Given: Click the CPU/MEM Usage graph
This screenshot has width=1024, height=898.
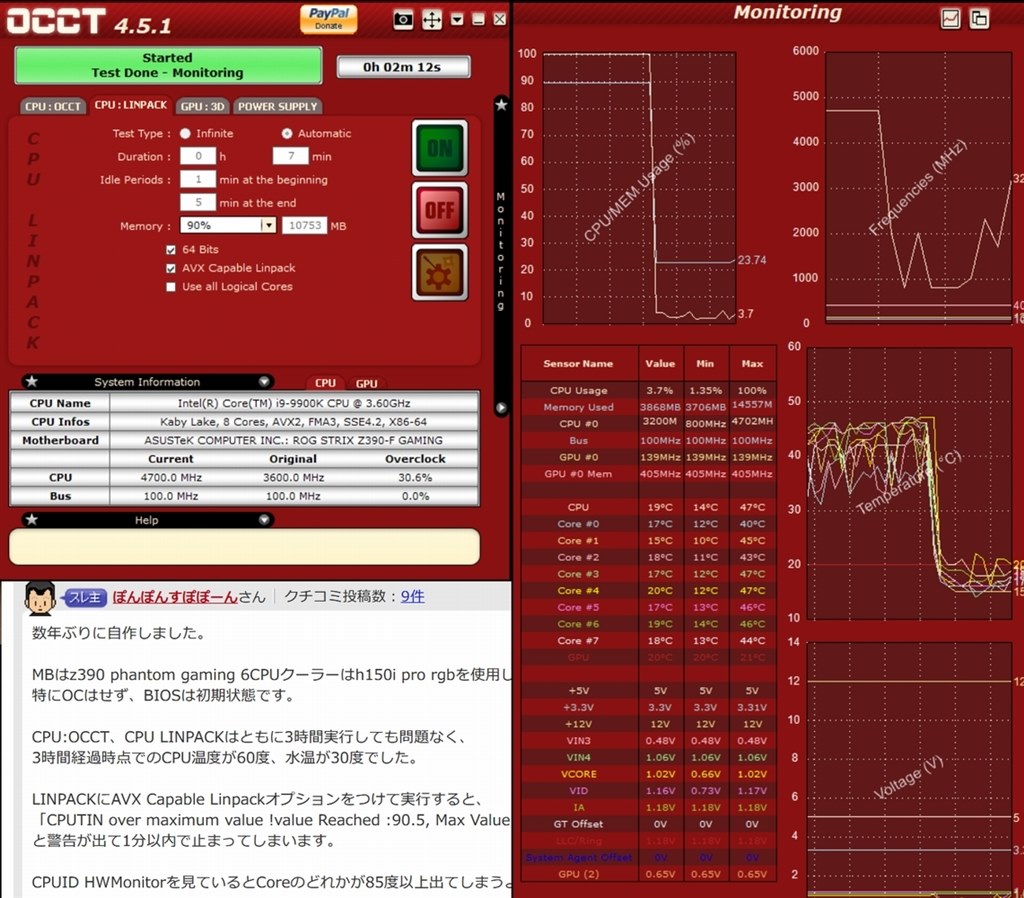Looking at the screenshot, I should click(639, 188).
